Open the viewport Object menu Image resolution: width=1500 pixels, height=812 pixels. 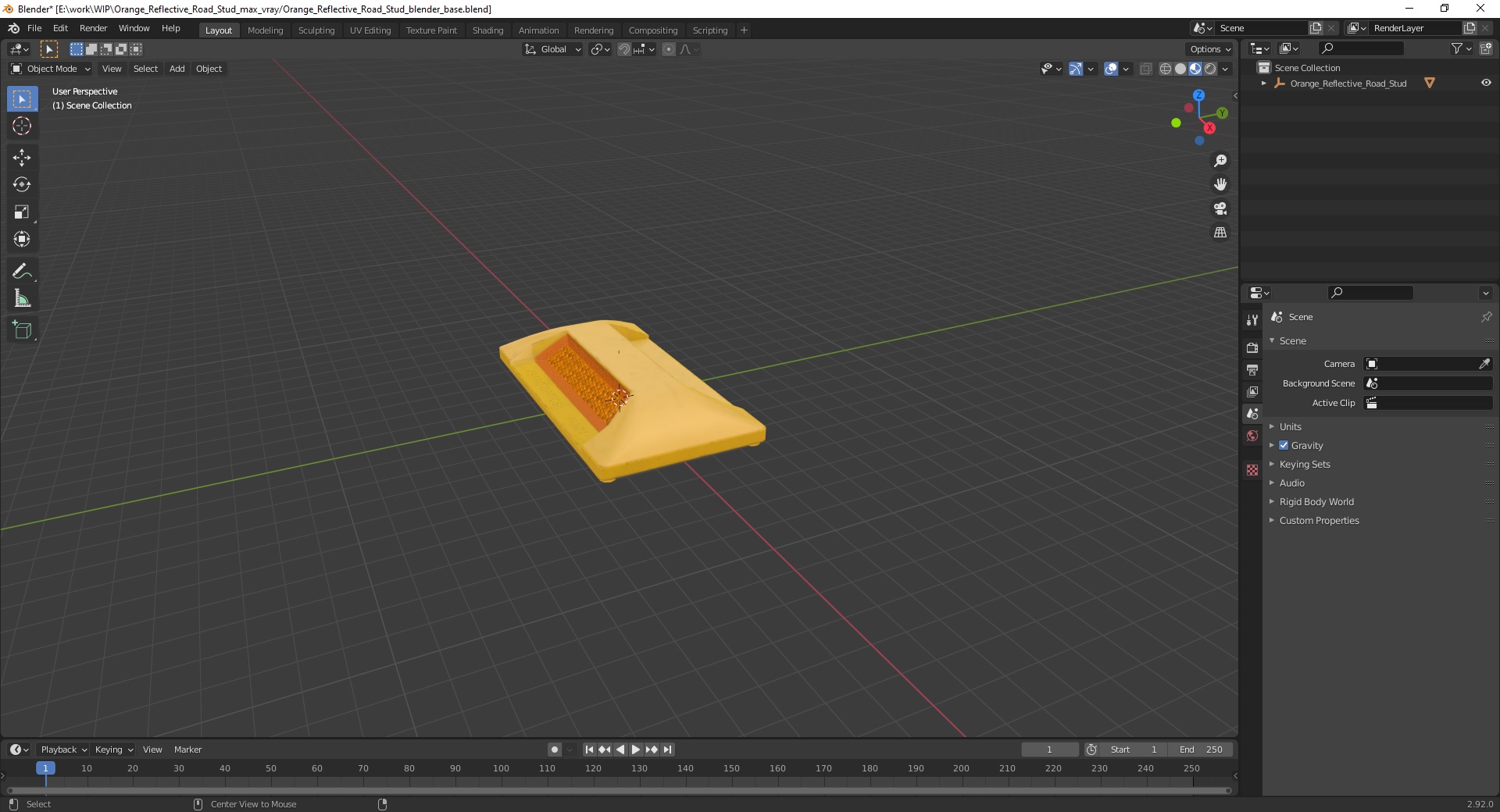pos(209,69)
